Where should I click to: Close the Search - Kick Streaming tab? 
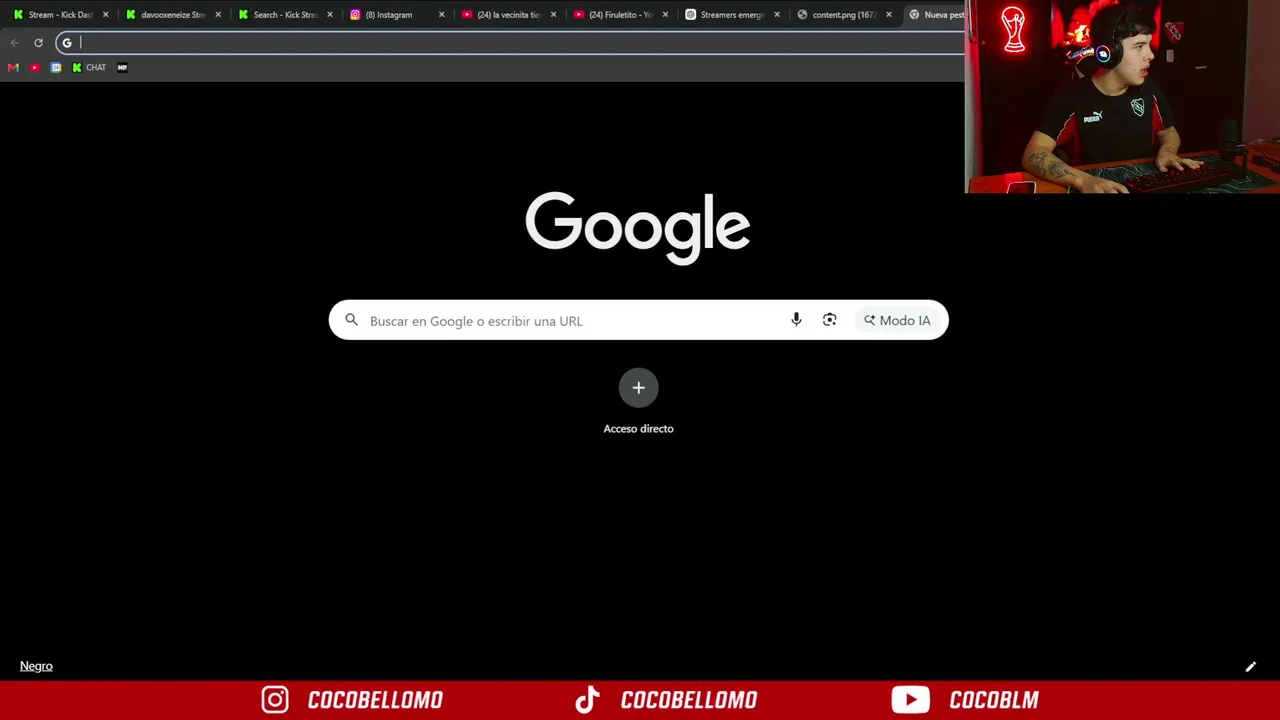330,15
